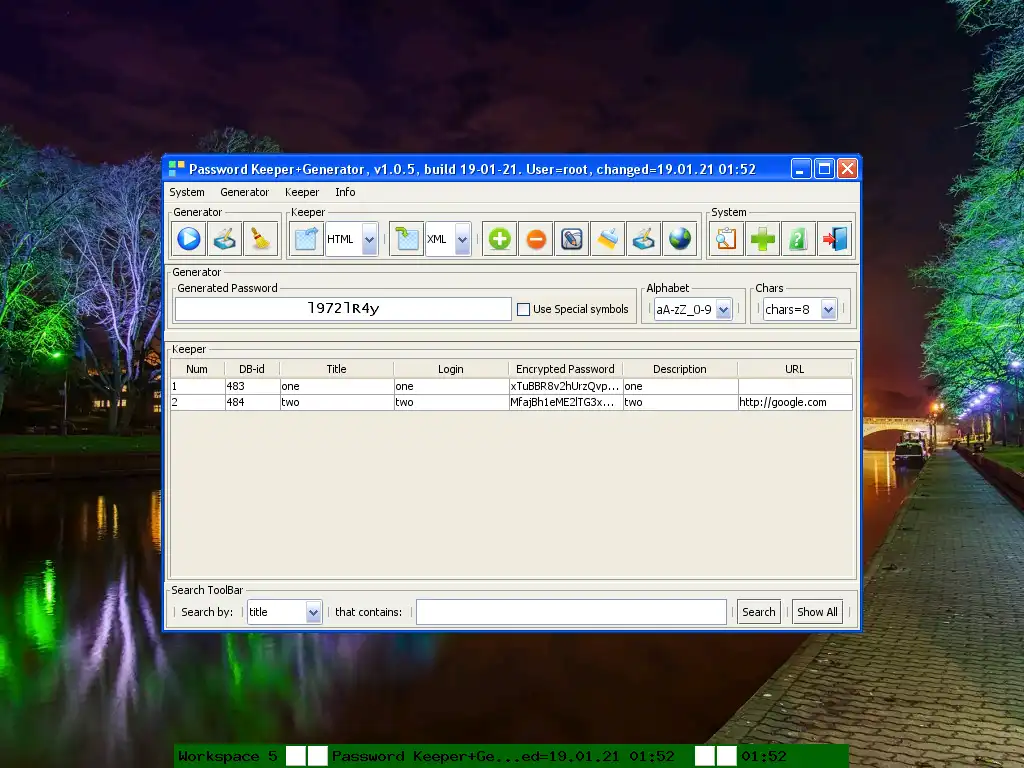
Task: Click encrypted password MfajBh1eME2lTG3x...
Action: click(x=565, y=402)
